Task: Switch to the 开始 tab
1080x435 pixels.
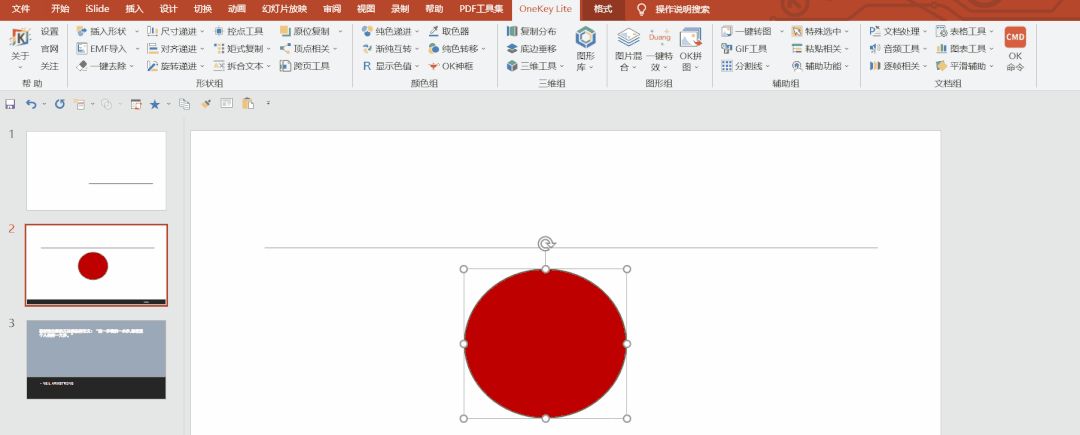Action: (60, 9)
